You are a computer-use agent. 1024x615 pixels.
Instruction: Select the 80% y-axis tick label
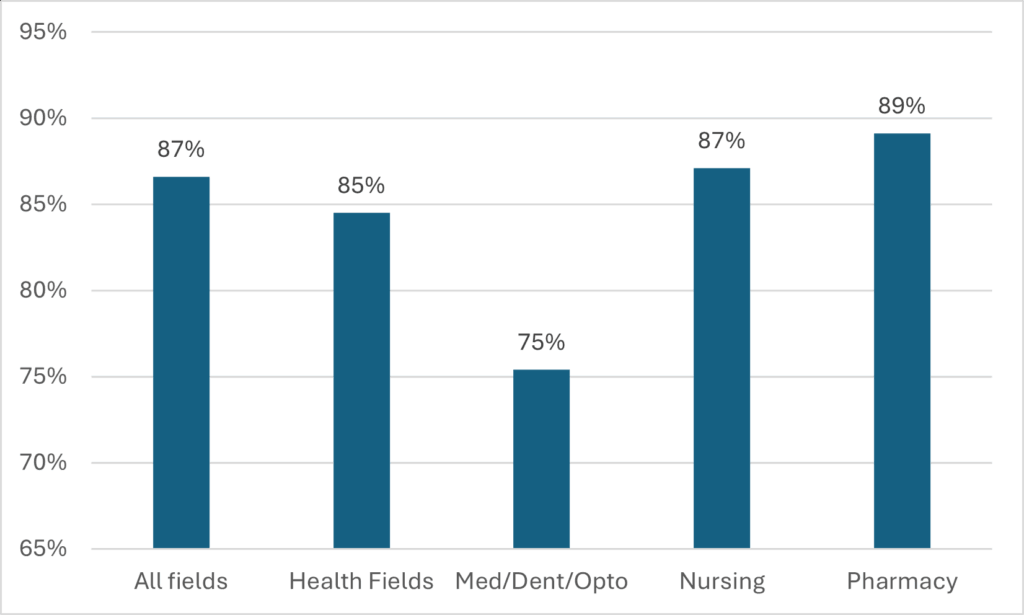click(43, 291)
